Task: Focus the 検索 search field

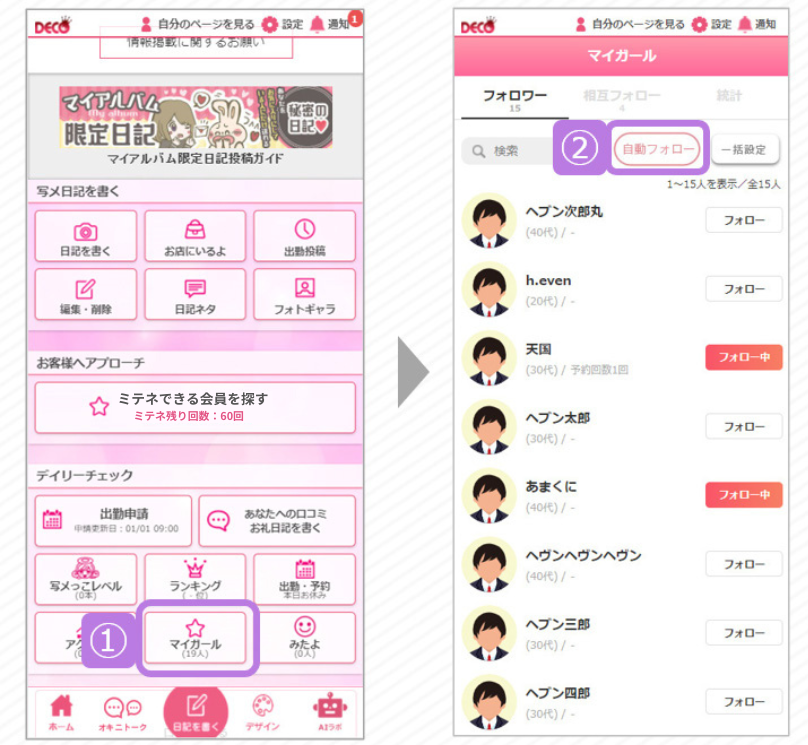Action: [508, 151]
